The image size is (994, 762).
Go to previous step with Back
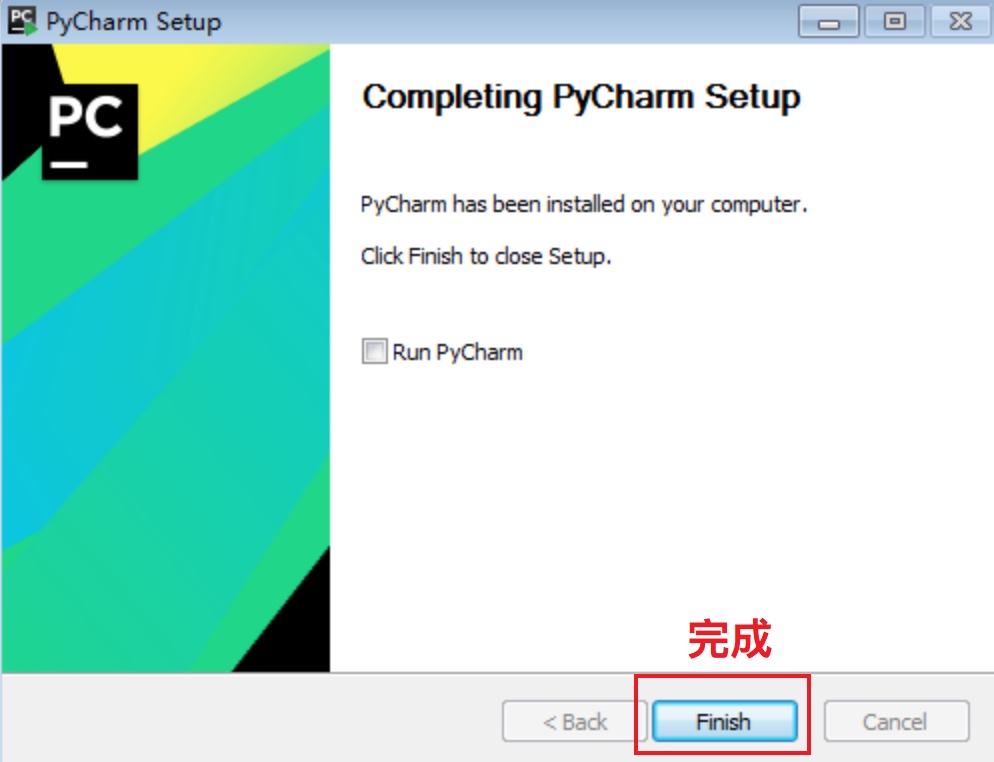pos(574,721)
